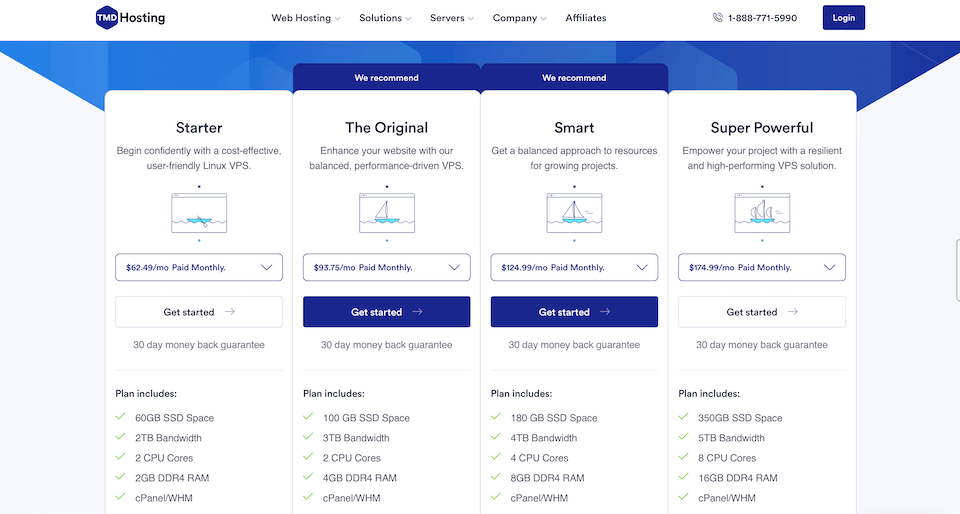The height and width of the screenshot is (514, 960).
Task: Open the Web Hosting menu
Action: click(x=306, y=18)
